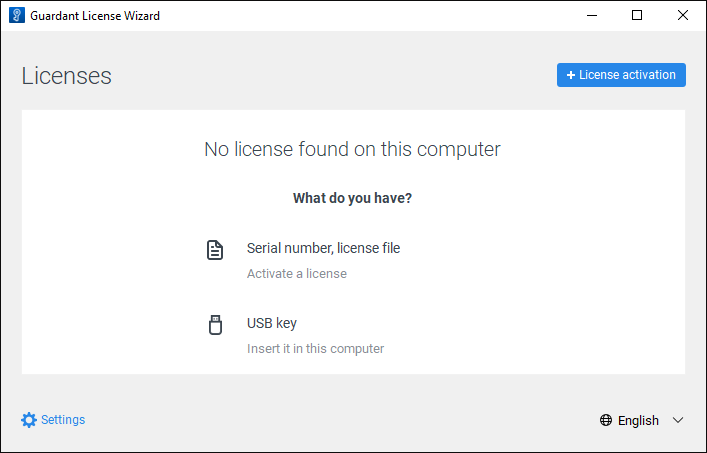Close the Guardant License Wizard window
707x453 pixels.
point(683,16)
